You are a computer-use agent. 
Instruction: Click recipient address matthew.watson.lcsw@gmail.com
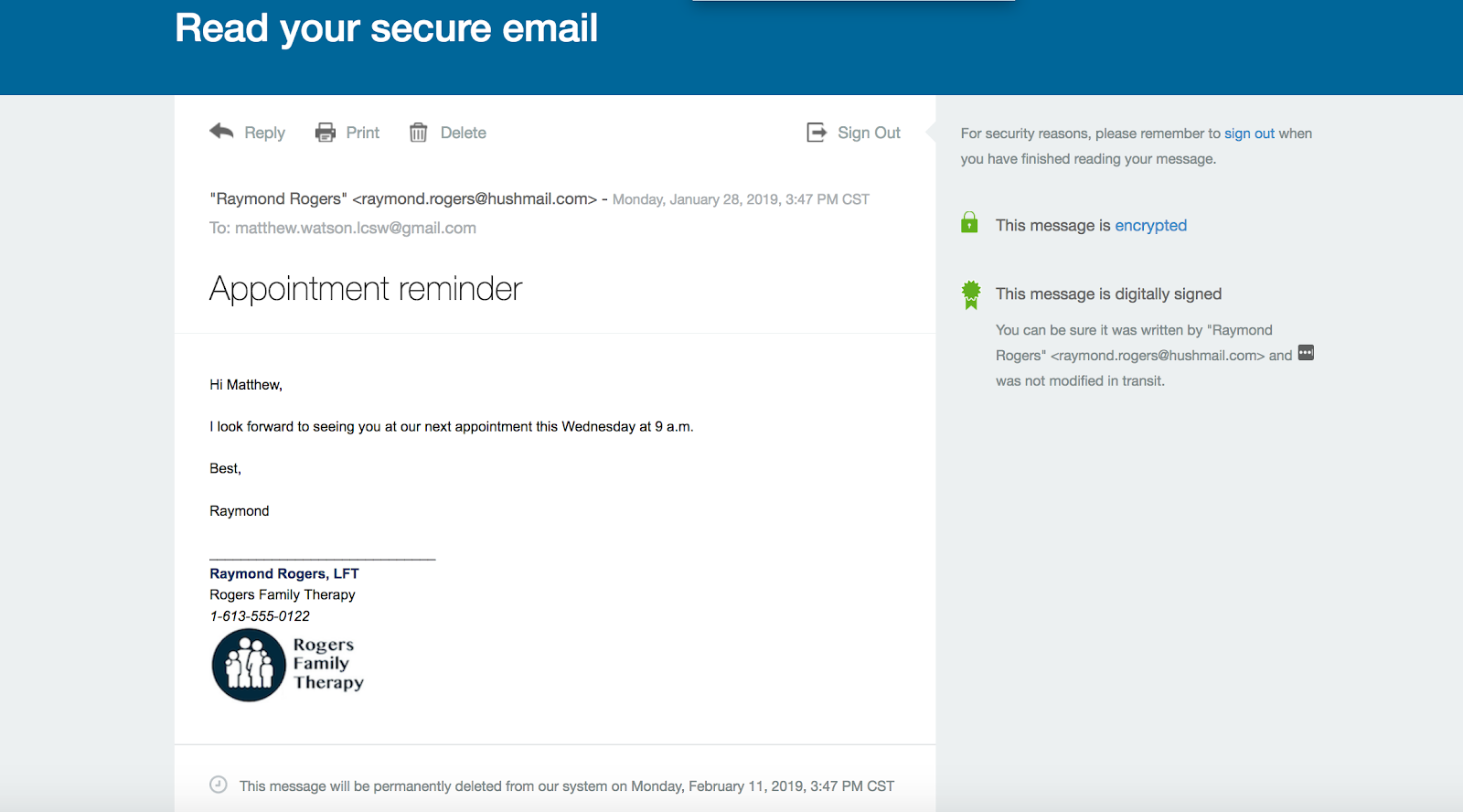[x=356, y=228]
